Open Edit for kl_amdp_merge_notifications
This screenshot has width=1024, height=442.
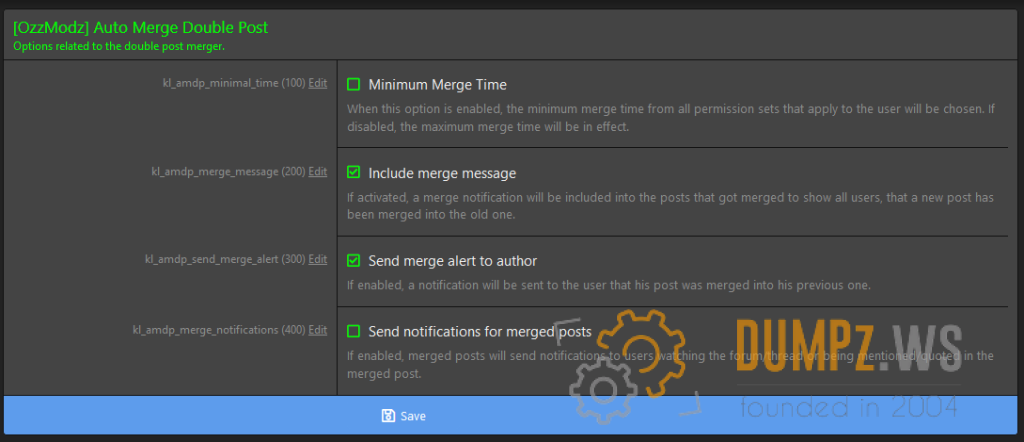pyautogui.click(x=317, y=330)
